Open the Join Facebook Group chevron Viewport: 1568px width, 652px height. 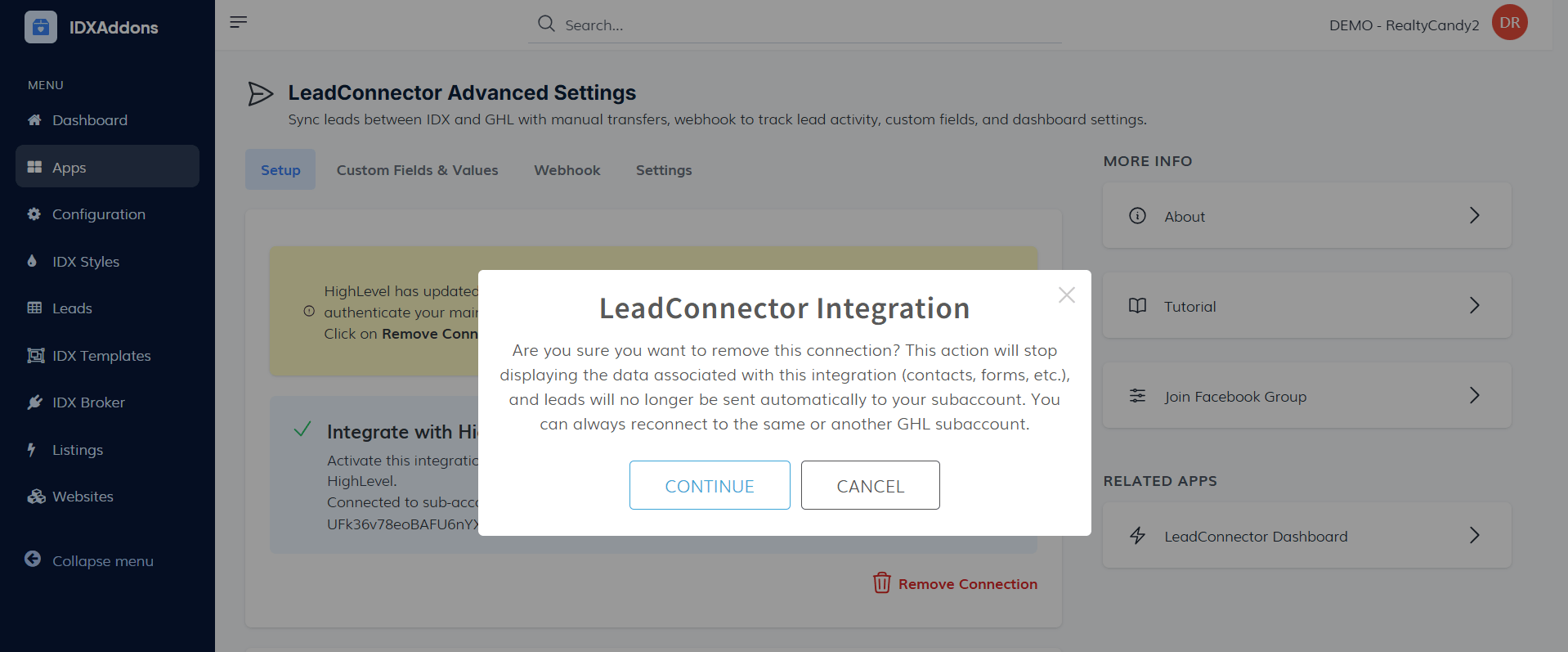coord(1474,395)
